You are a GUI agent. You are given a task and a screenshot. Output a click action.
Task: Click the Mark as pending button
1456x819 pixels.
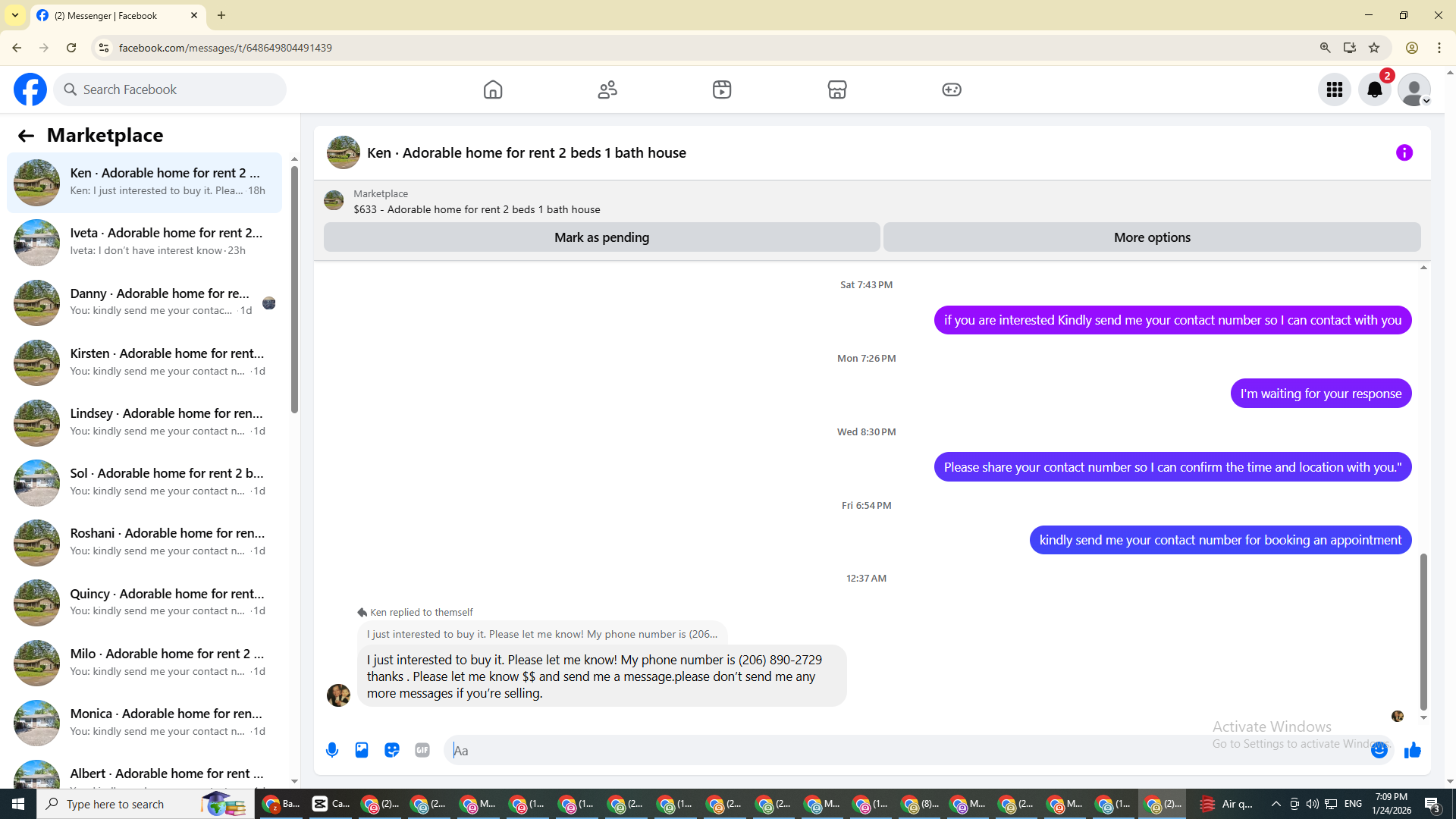[601, 237]
